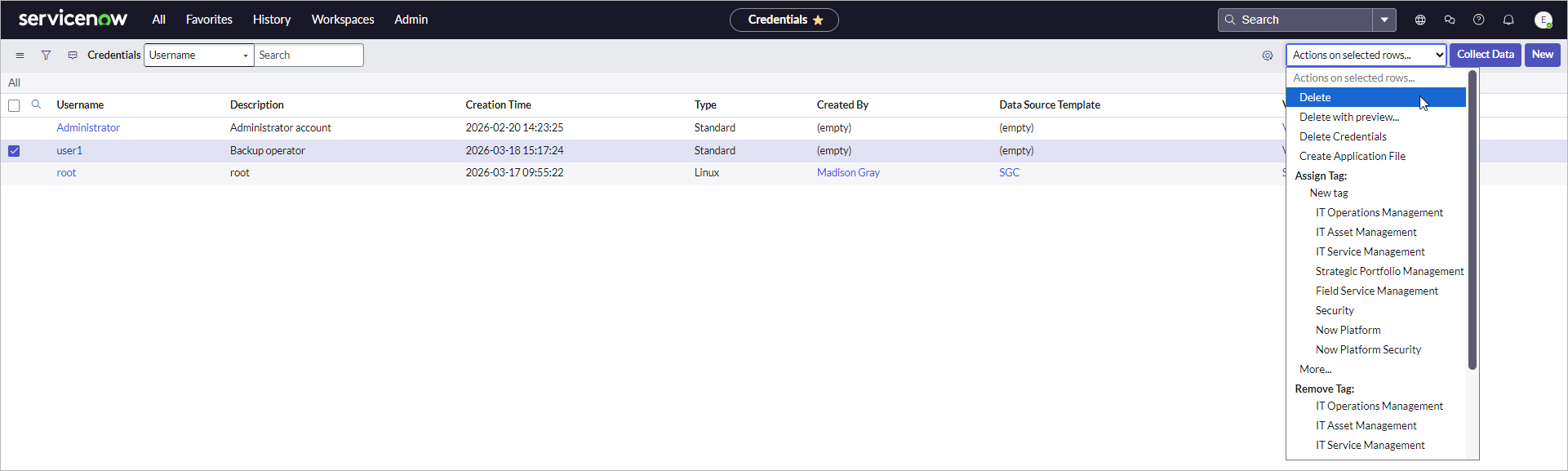
Task: Open the list personalization gear icon
Action: 1268,56
